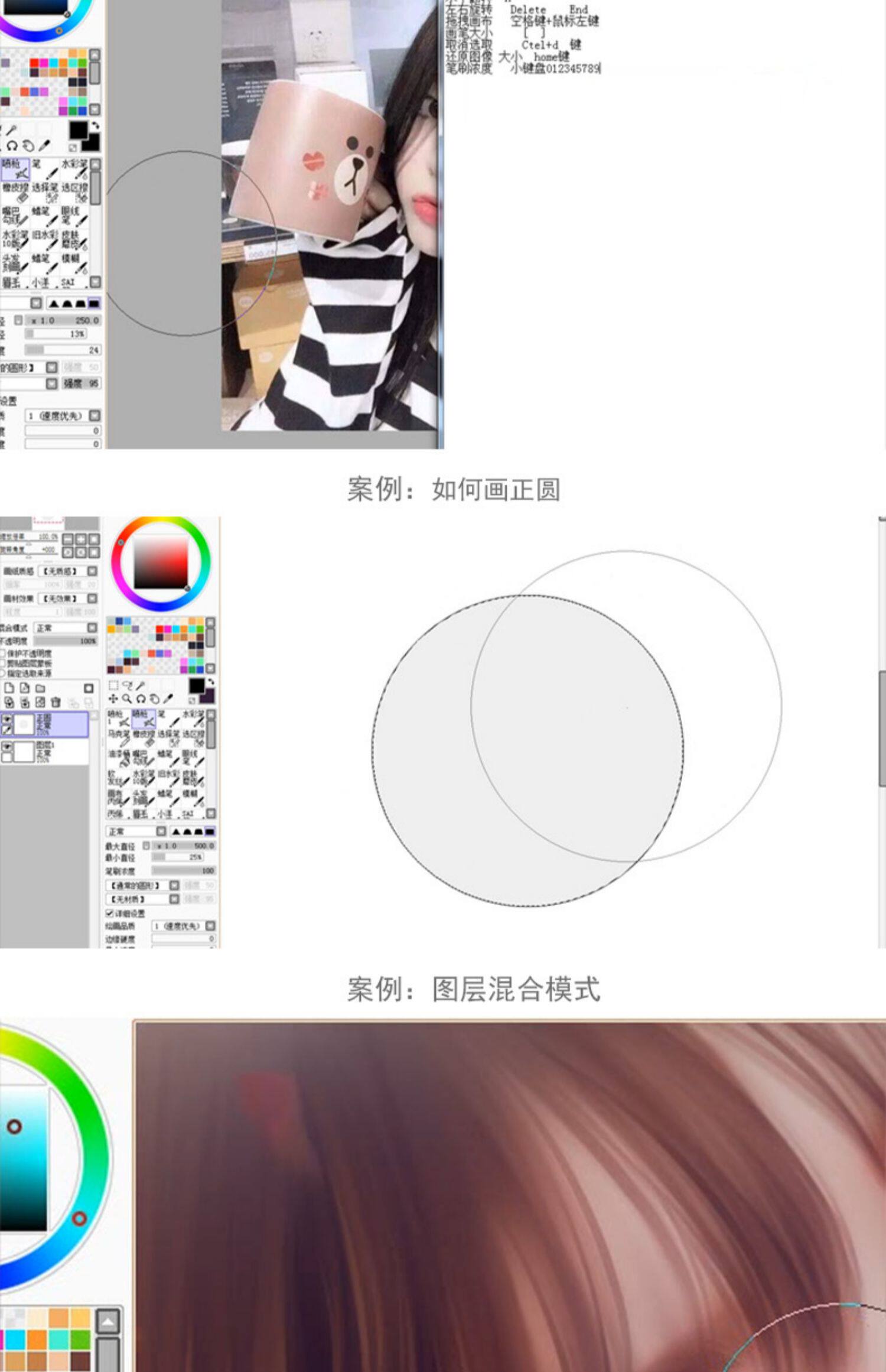886x1372 pixels.
Task: Choose the 橡皮擦 eraser in the photo window
Action: coord(15,193)
